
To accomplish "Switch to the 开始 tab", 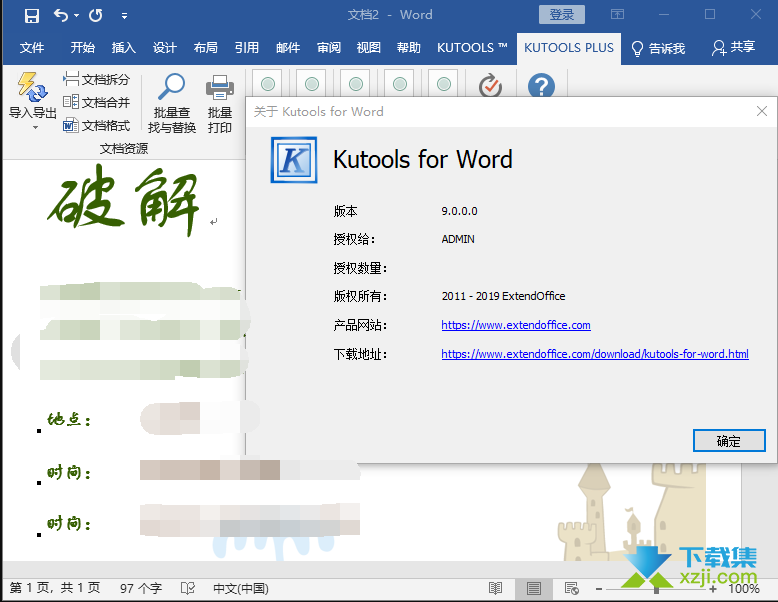I will pos(82,48).
